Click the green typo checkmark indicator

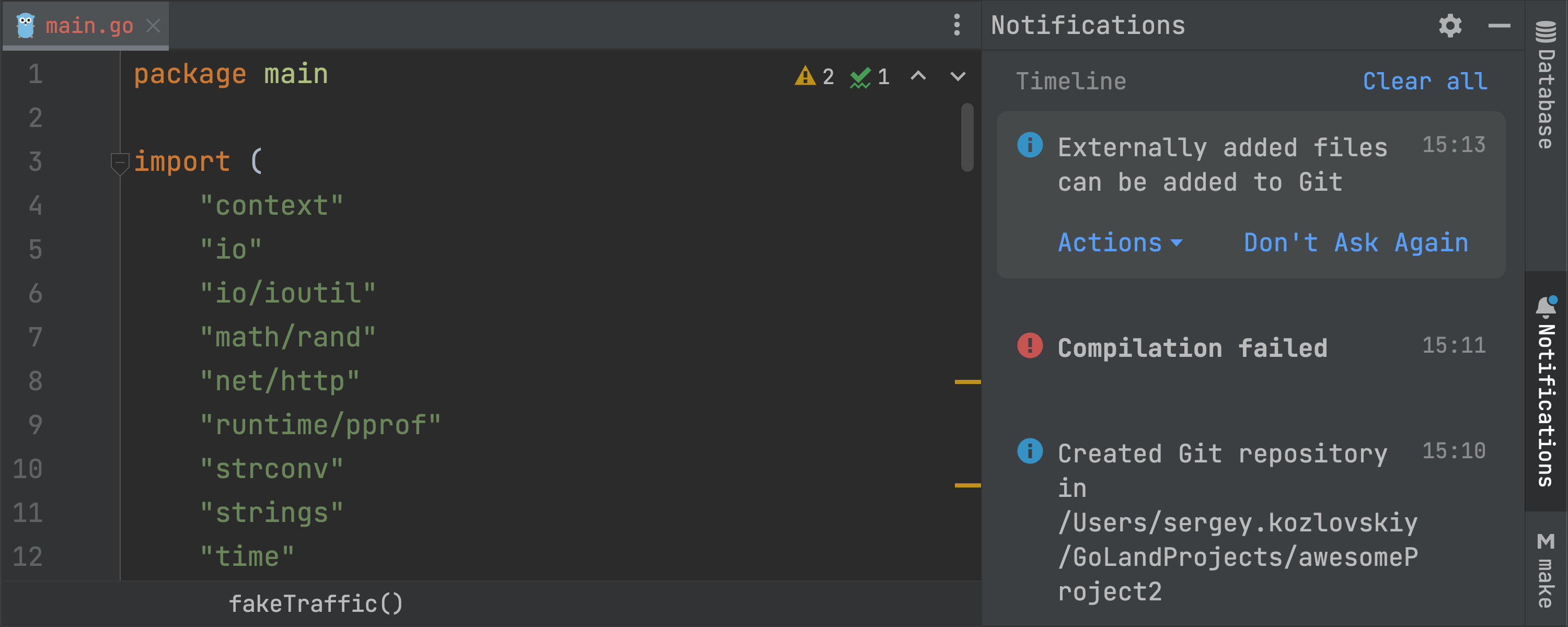point(860,77)
